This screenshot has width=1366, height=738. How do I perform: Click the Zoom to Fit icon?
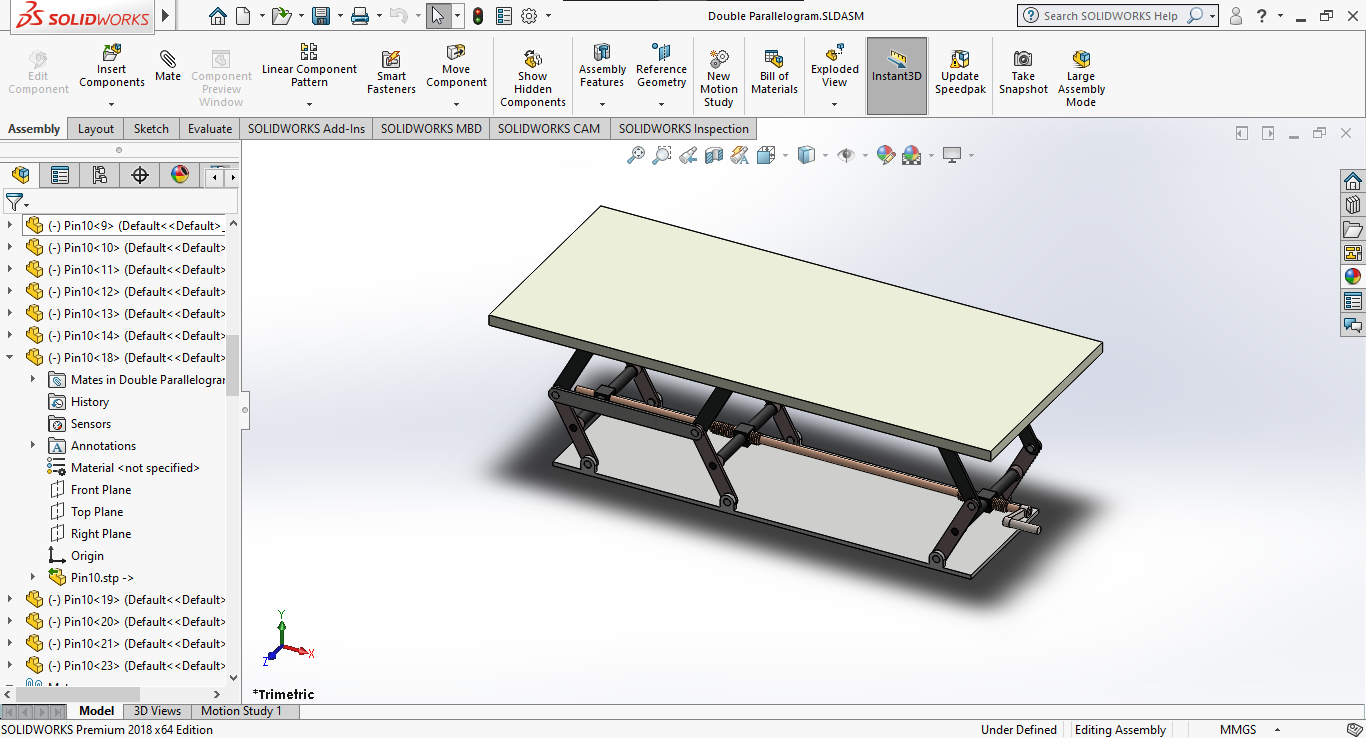pyautogui.click(x=635, y=155)
